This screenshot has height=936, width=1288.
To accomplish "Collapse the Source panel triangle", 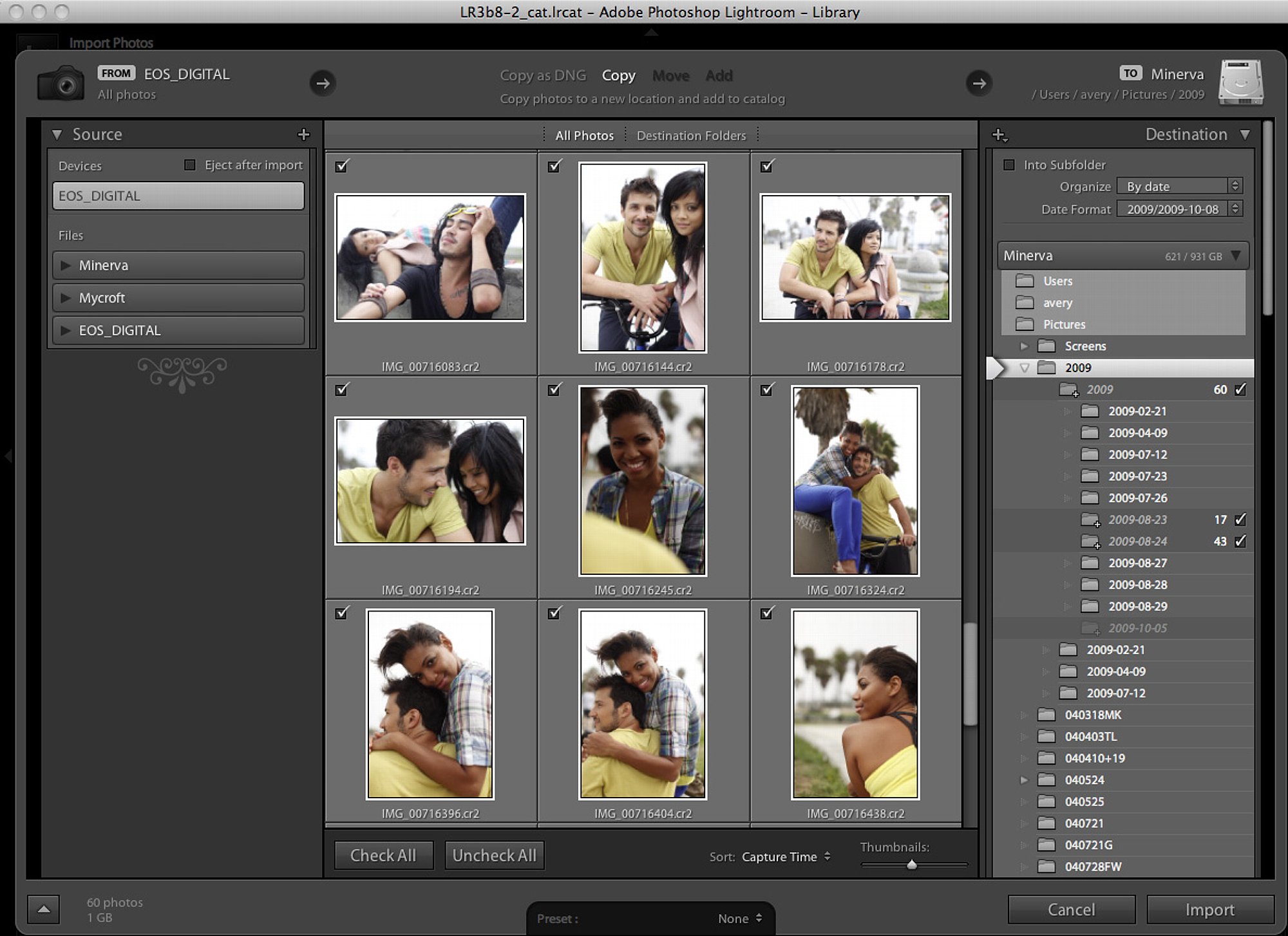I will pos(57,135).
